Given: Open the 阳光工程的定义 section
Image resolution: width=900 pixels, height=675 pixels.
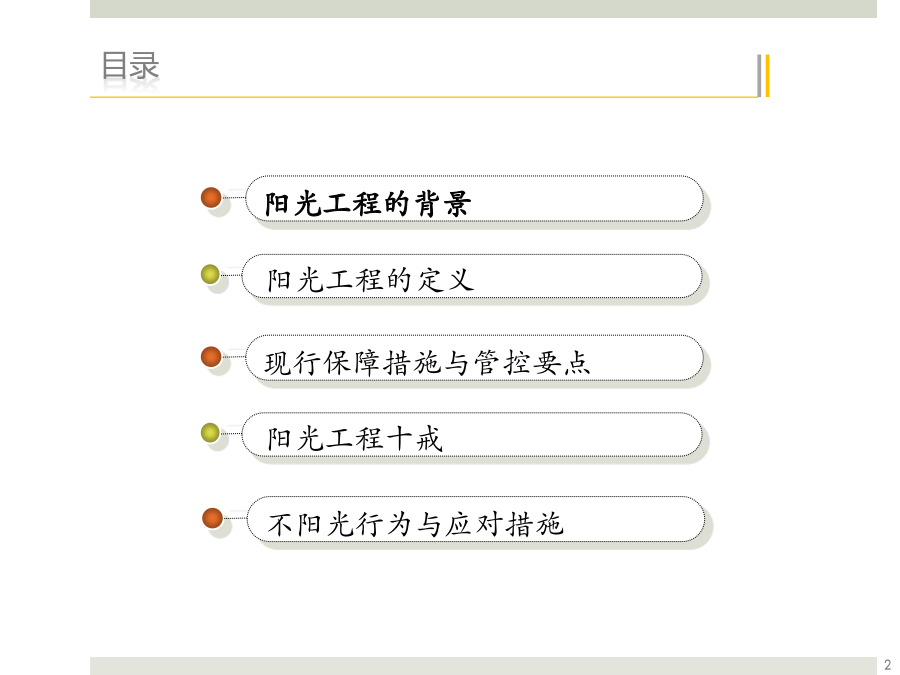Looking at the screenshot, I should click(370, 280).
